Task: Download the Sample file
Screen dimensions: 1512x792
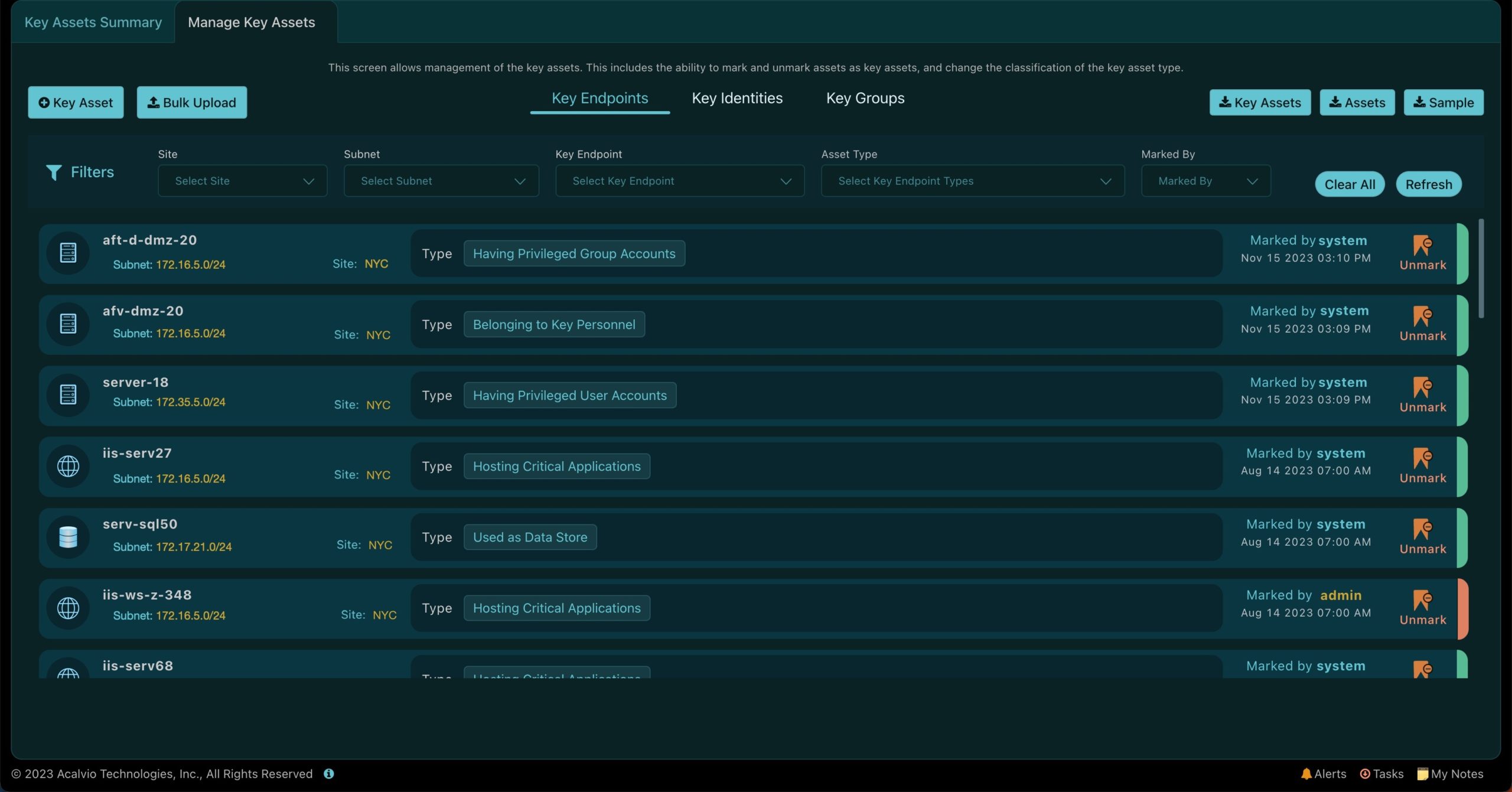Action: (1443, 102)
